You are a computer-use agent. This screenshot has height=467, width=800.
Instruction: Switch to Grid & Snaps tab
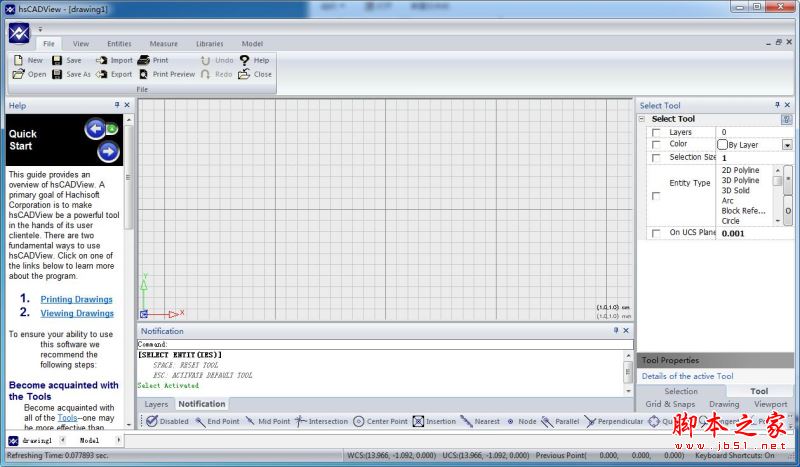coord(670,404)
